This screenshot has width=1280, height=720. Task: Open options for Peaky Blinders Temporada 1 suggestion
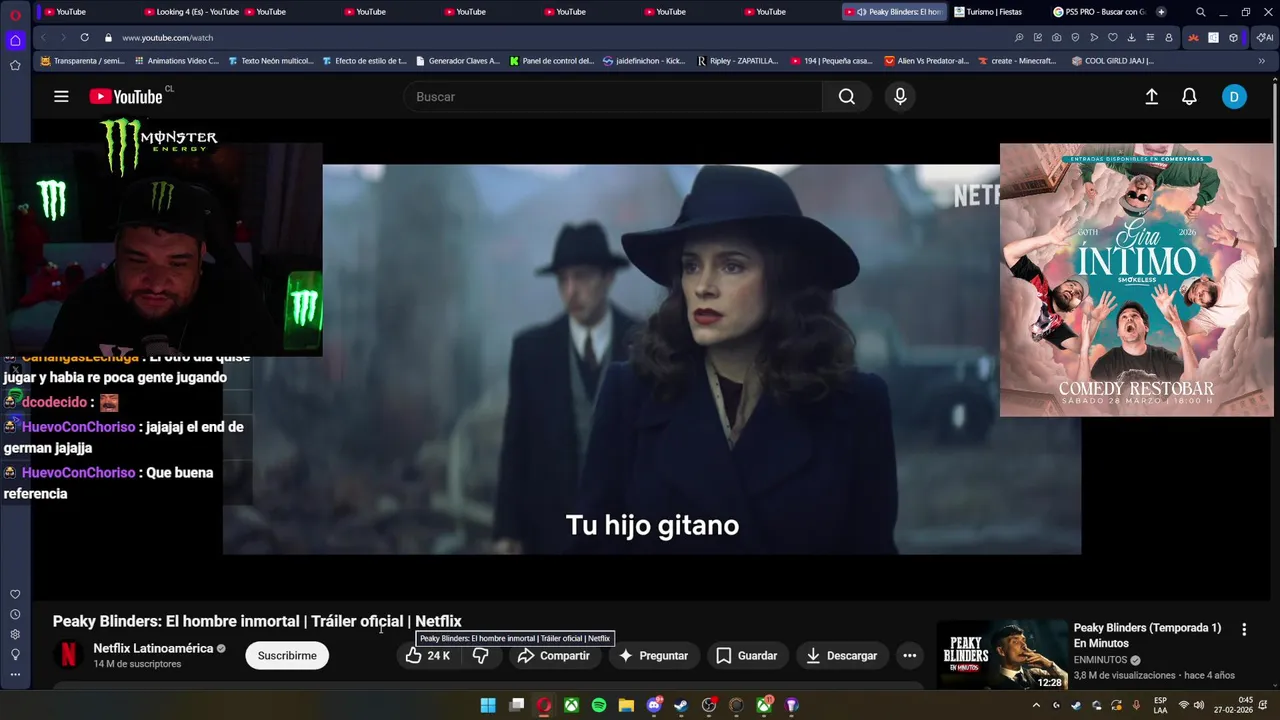click(1244, 630)
